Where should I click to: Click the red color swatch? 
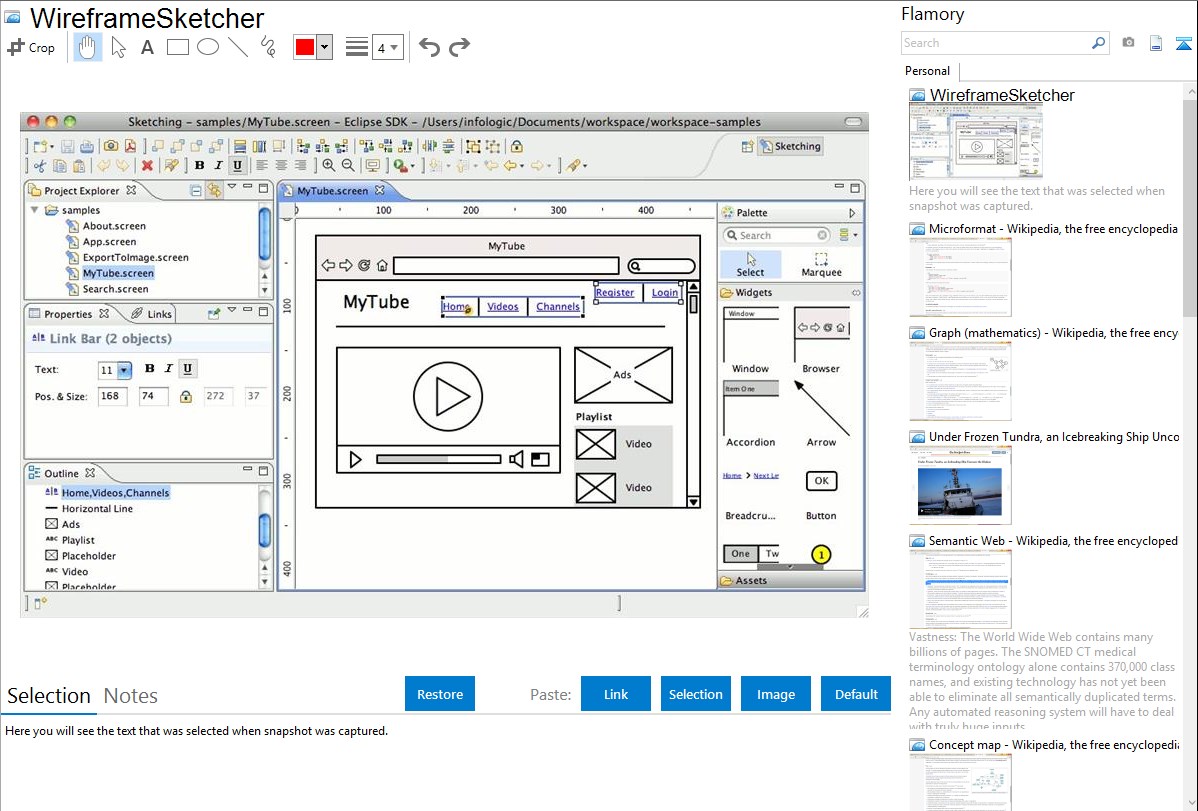pos(305,47)
